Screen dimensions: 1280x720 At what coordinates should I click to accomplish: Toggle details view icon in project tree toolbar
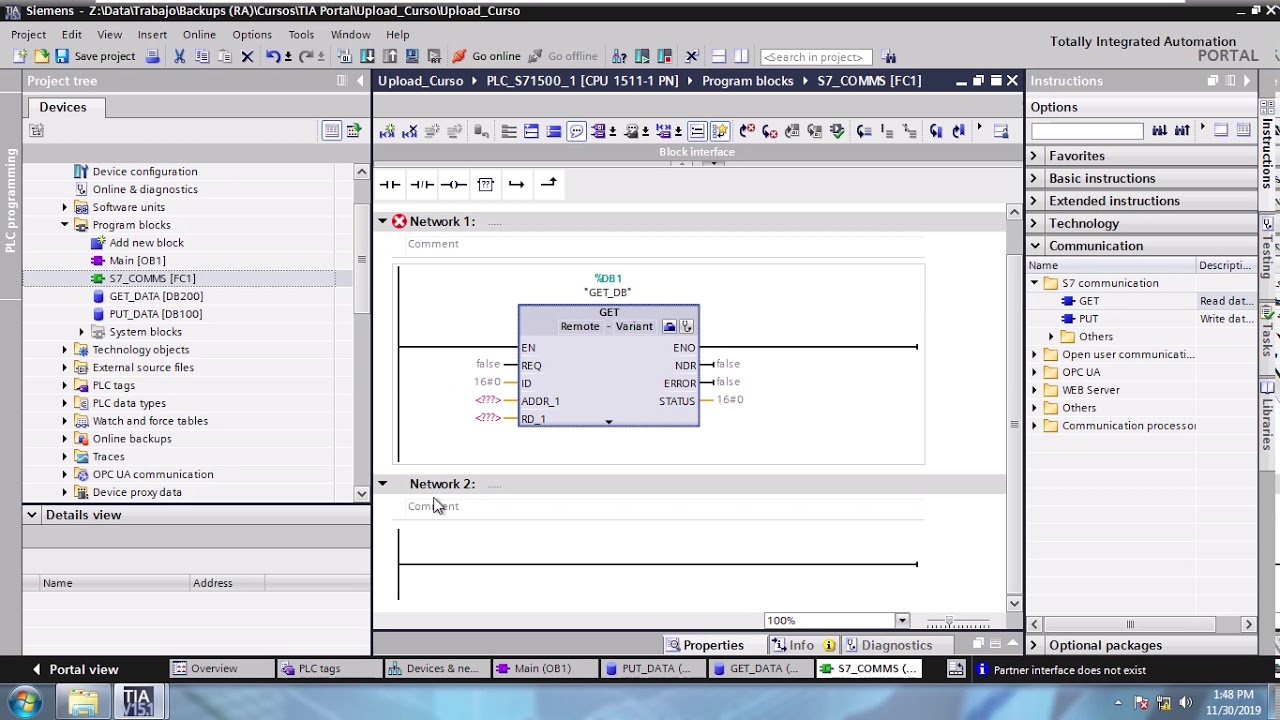(x=331, y=130)
